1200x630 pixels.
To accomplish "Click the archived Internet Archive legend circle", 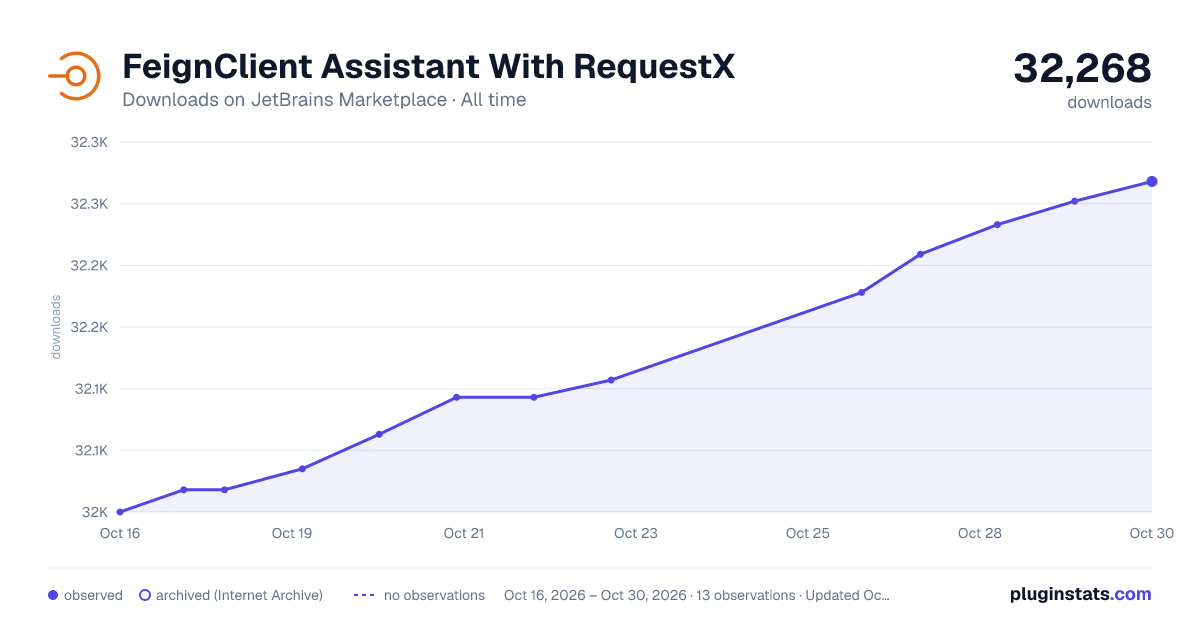I will (x=145, y=595).
